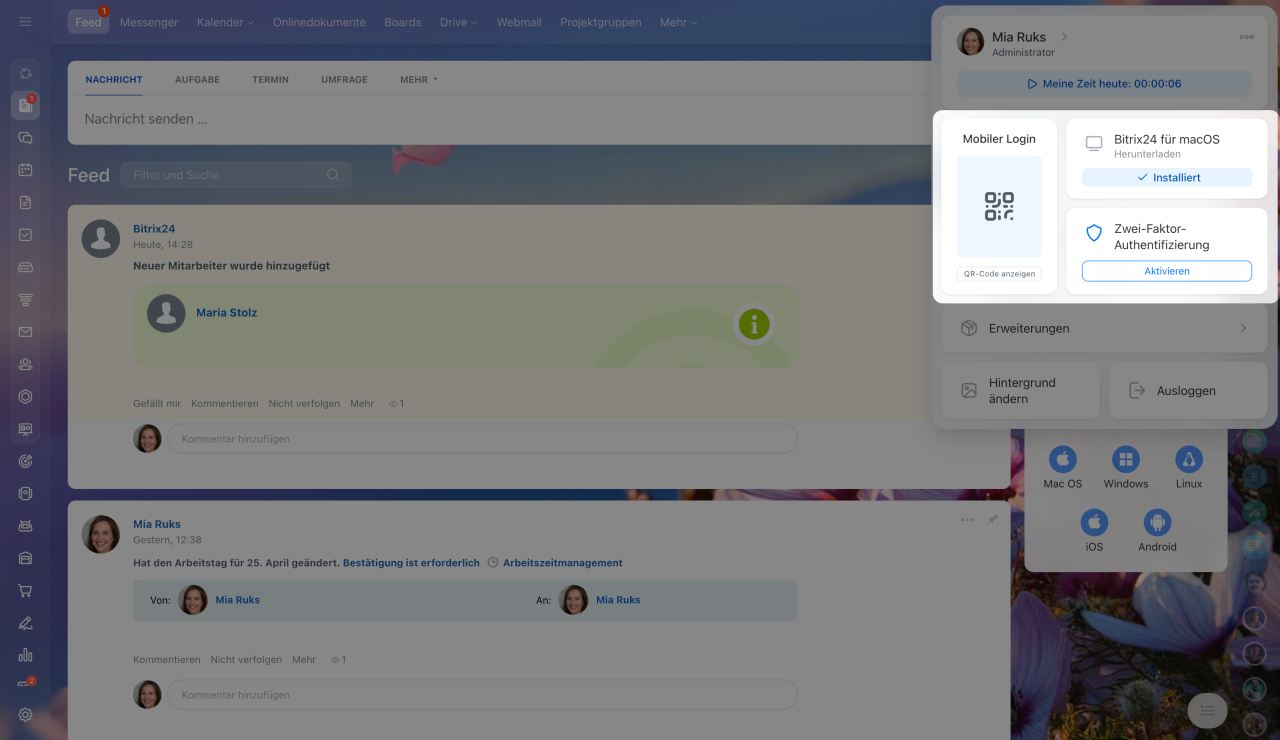The image size is (1280, 740).
Task: Open the people group icon in the sidebar
Action: click(x=25, y=364)
